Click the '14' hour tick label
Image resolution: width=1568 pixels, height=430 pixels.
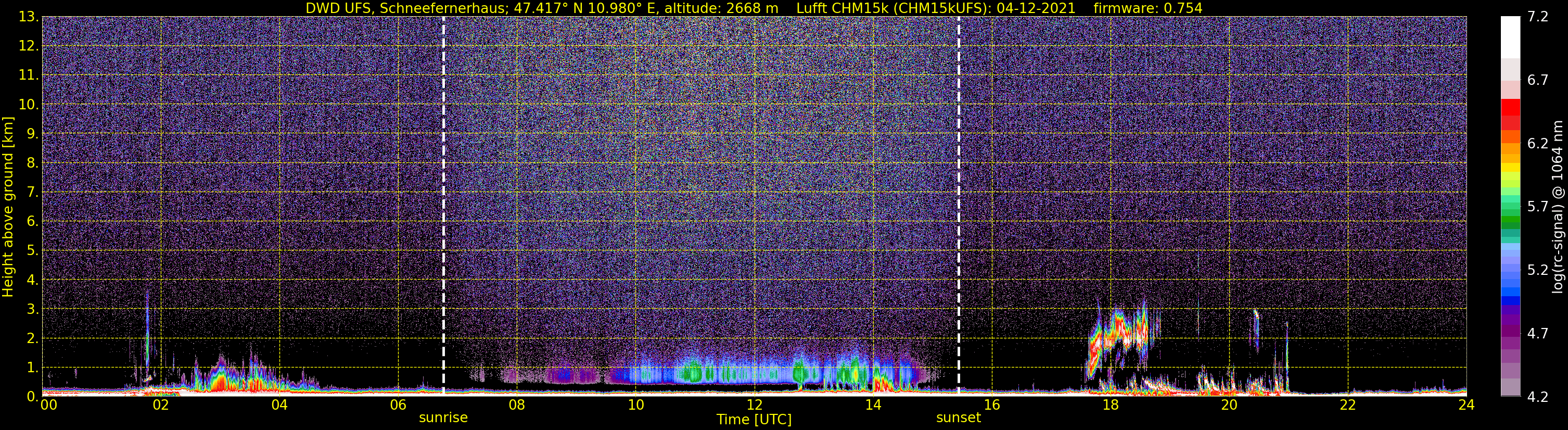(873, 405)
